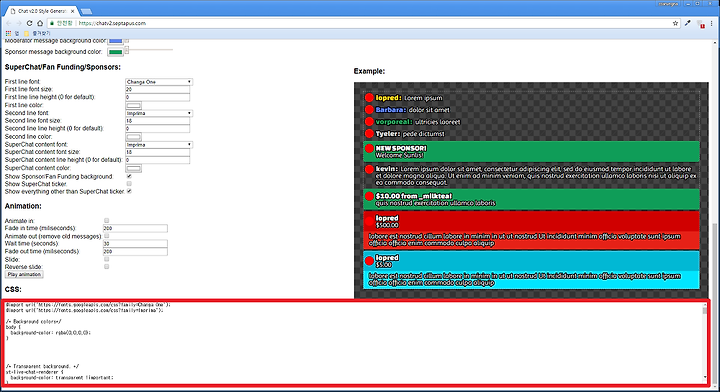Click the green secure lock icon

tap(52, 23)
